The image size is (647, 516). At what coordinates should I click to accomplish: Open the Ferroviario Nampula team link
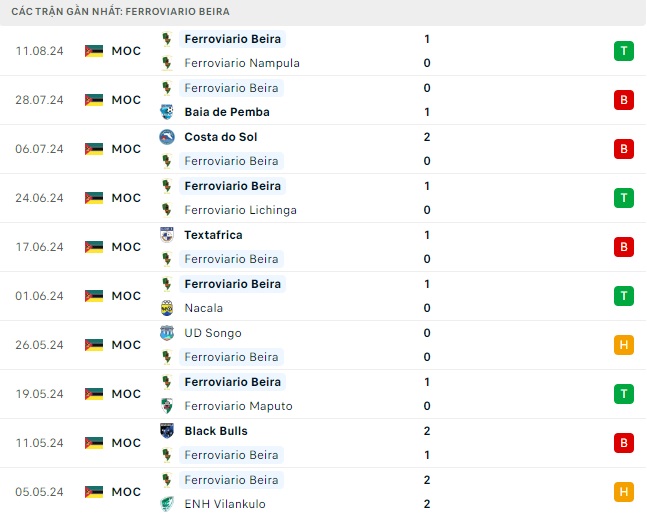pos(242,63)
